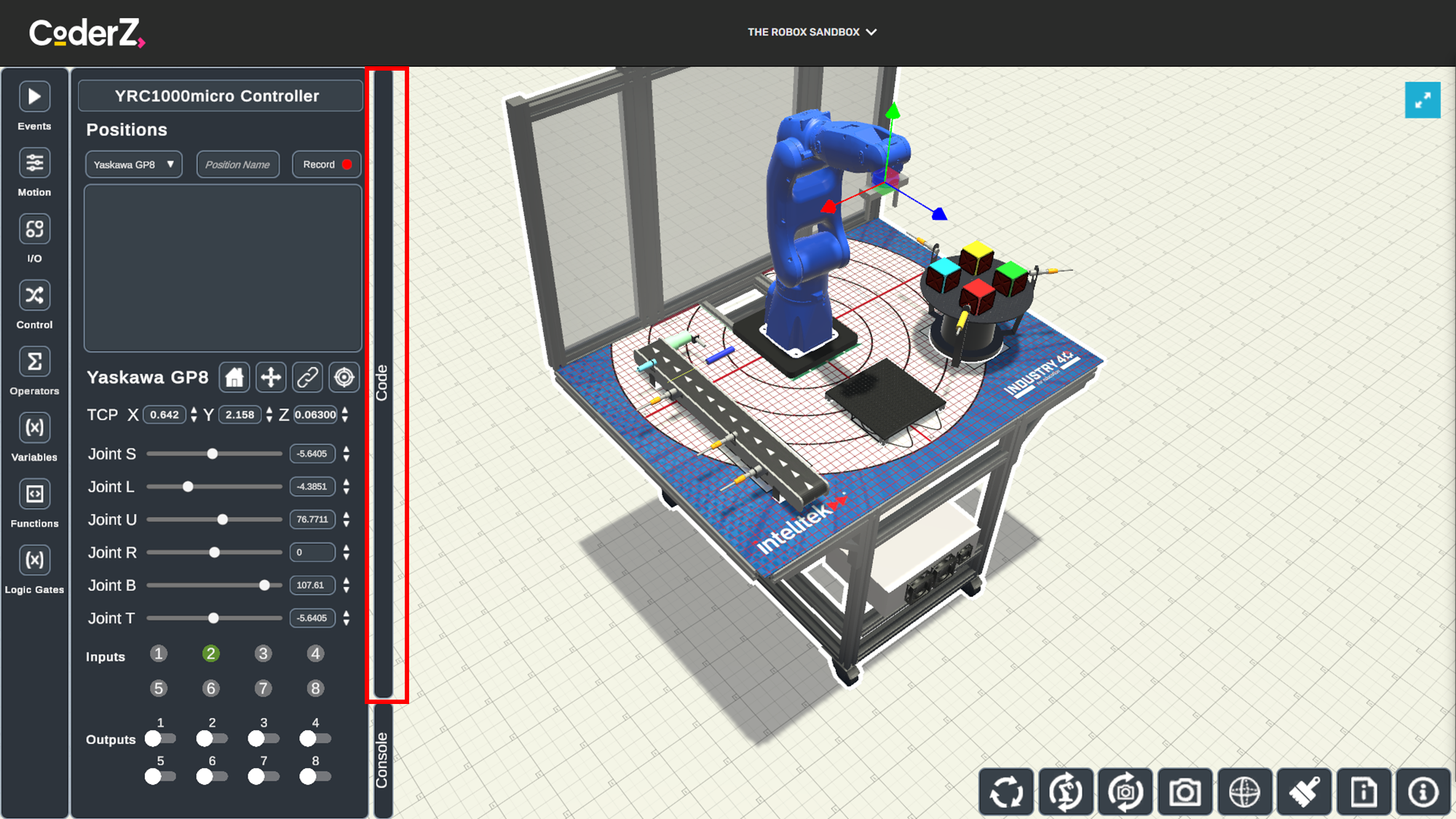Screen dimensions: 1456x819
Task: Click the target crosshair icon next to Yaskawa GP8
Action: point(344,377)
